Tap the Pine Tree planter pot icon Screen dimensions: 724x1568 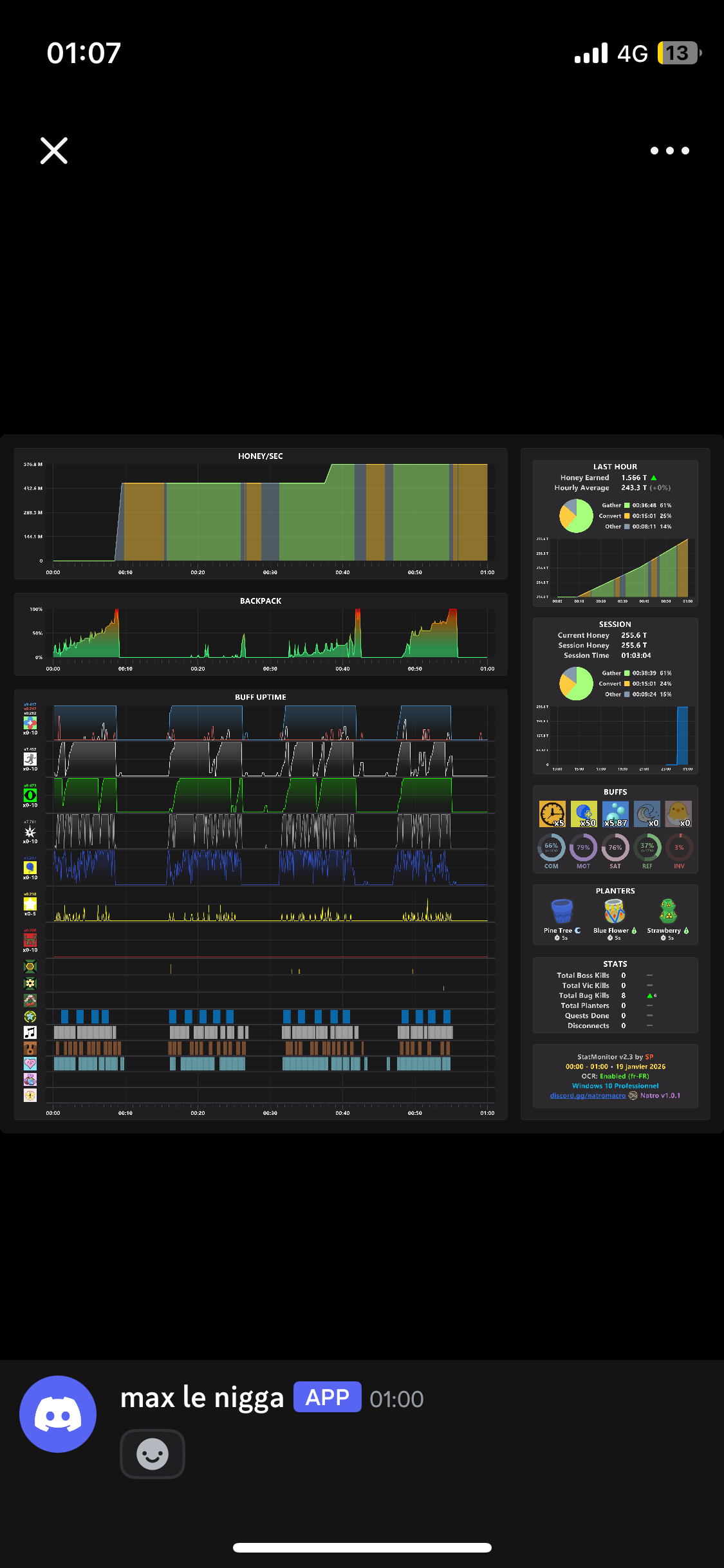tap(562, 911)
